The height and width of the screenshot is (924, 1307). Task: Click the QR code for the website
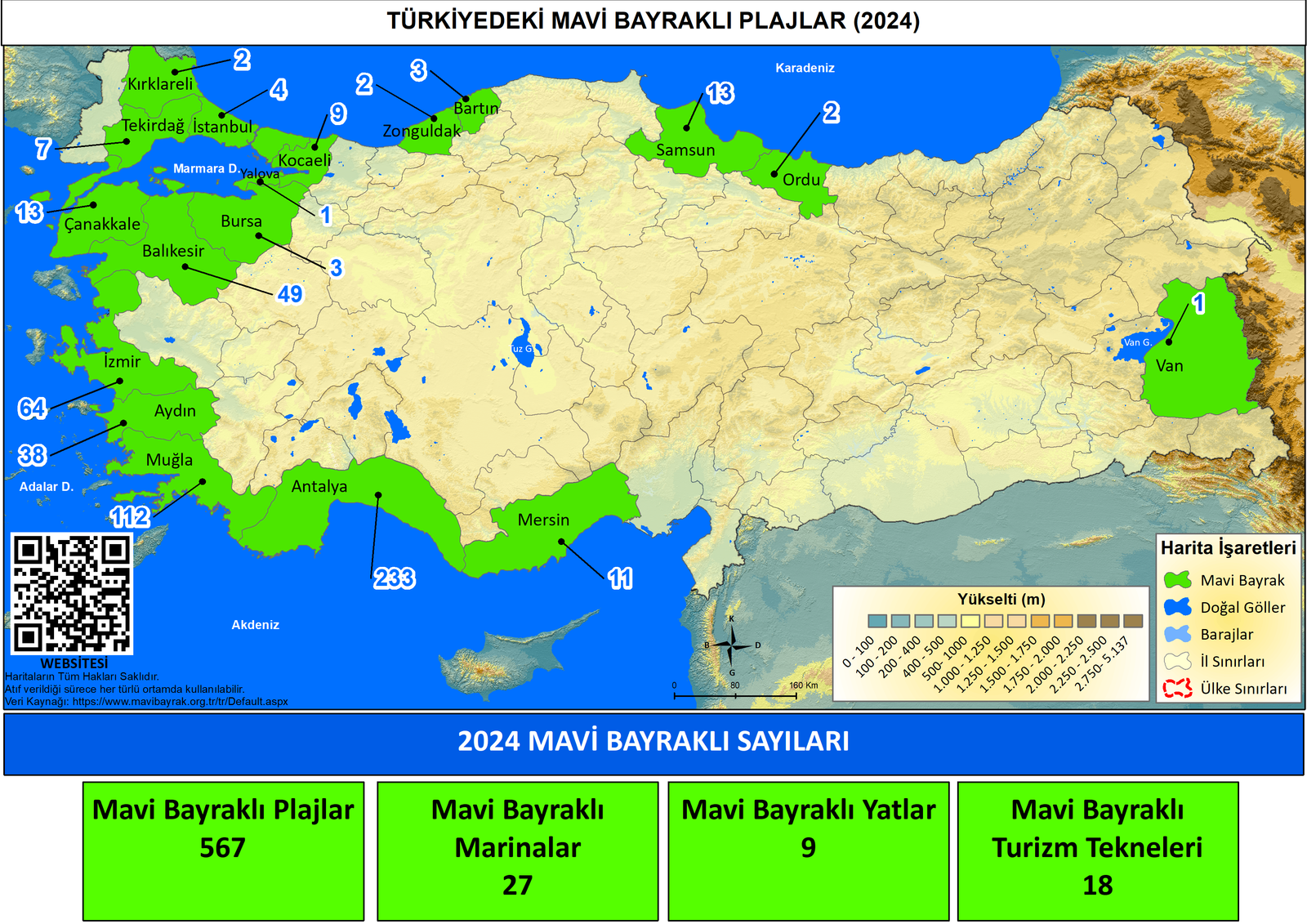click(x=72, y=594)
